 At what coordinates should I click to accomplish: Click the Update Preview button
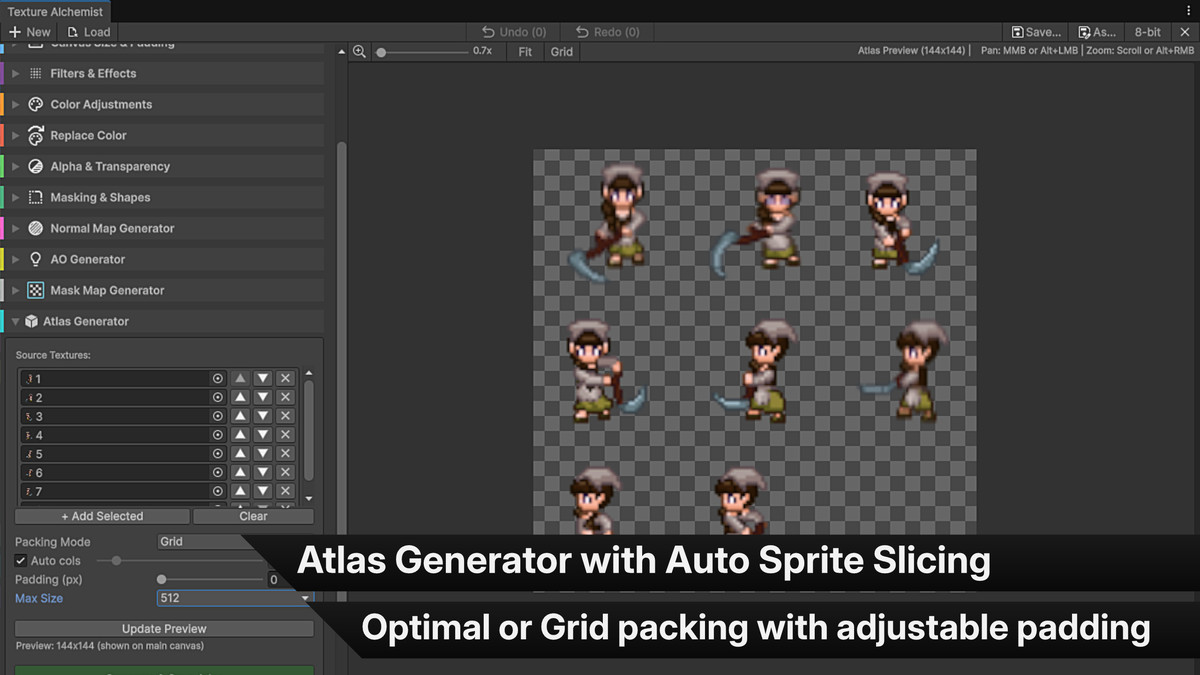(x=164, y=629)
